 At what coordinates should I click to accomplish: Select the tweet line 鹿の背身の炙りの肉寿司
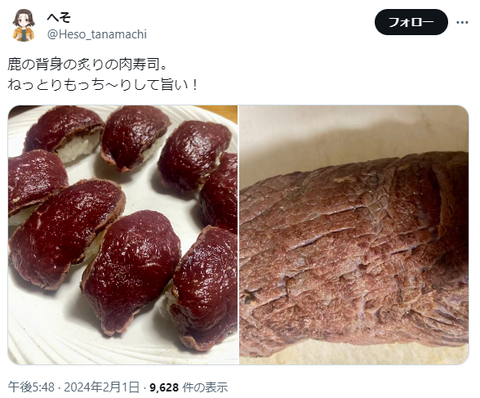(x=87, y=65)
